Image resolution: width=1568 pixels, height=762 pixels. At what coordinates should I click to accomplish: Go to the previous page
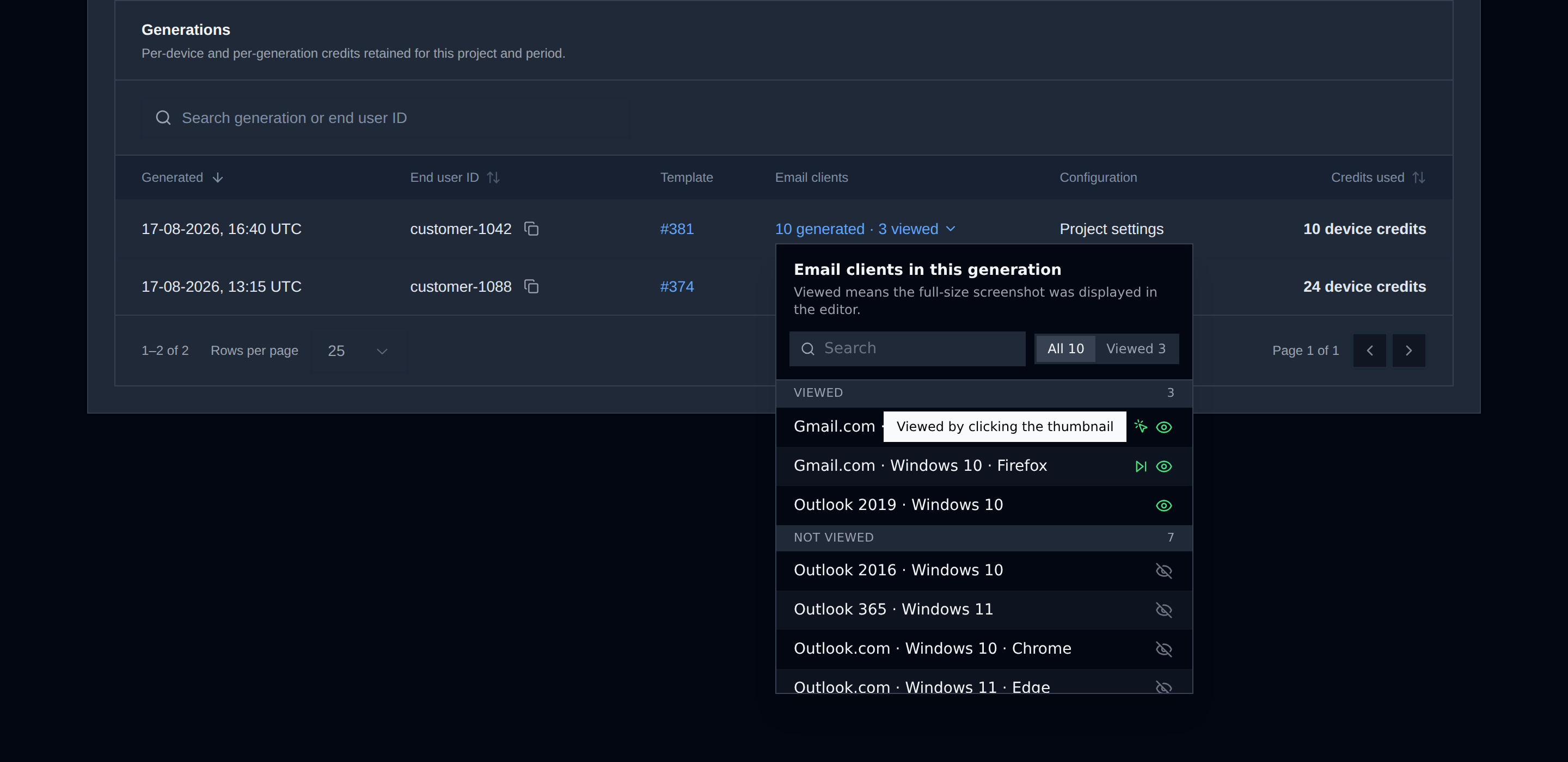[x=1370, y=351]
